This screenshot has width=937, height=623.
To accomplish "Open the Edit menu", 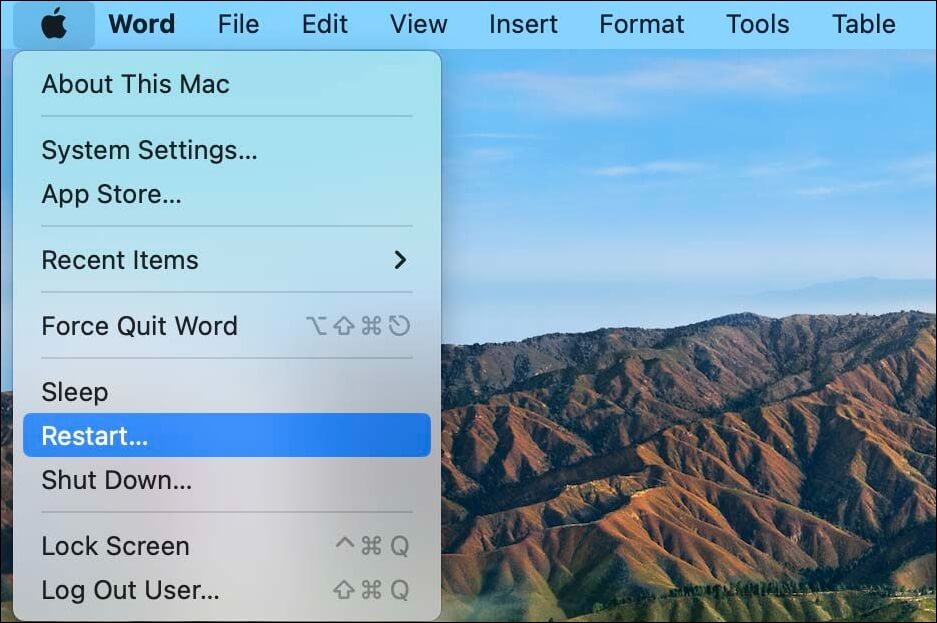I will (x=324, y=24).
